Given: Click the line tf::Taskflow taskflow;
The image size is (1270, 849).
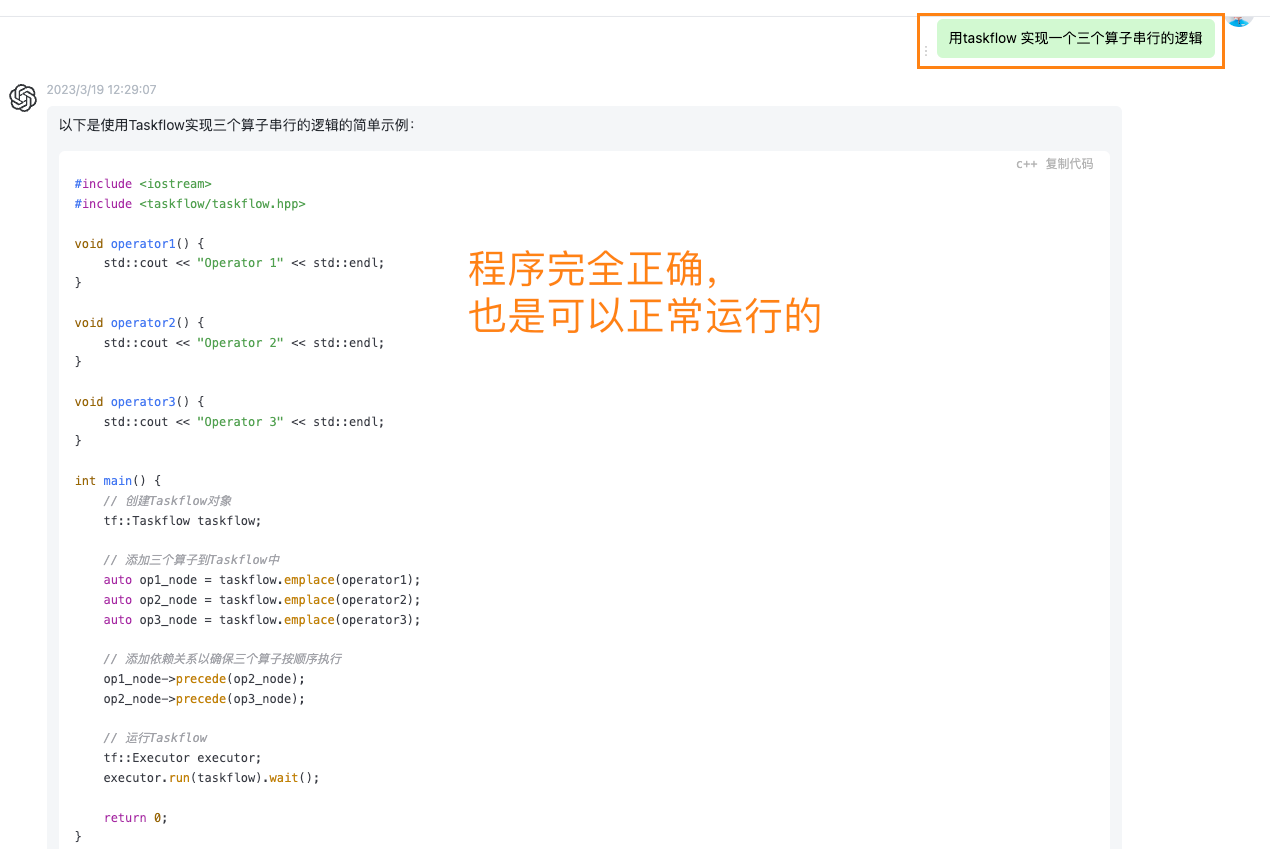Looking at the screenshot, I should pos(182,521).
